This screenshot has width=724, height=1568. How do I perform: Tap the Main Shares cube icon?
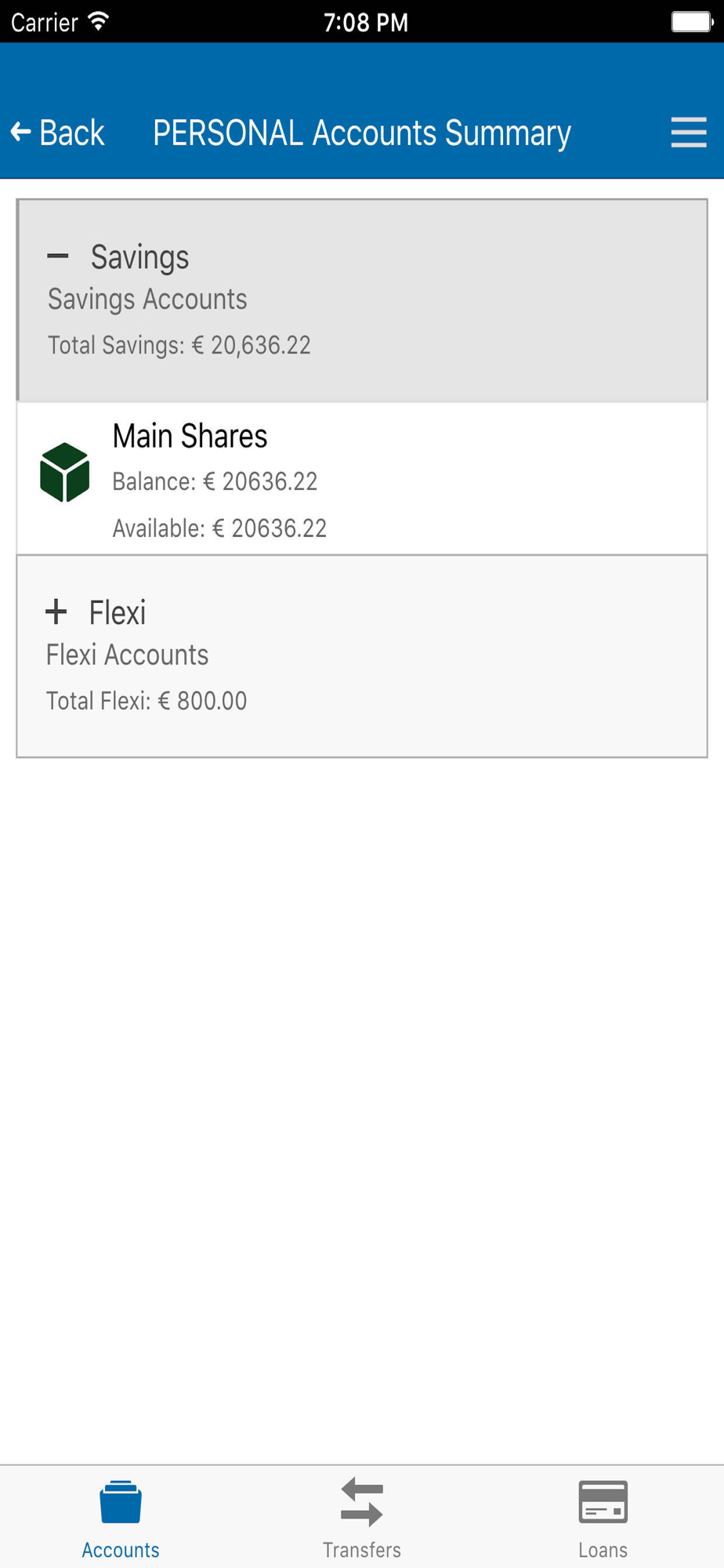[x=64, y=473]
